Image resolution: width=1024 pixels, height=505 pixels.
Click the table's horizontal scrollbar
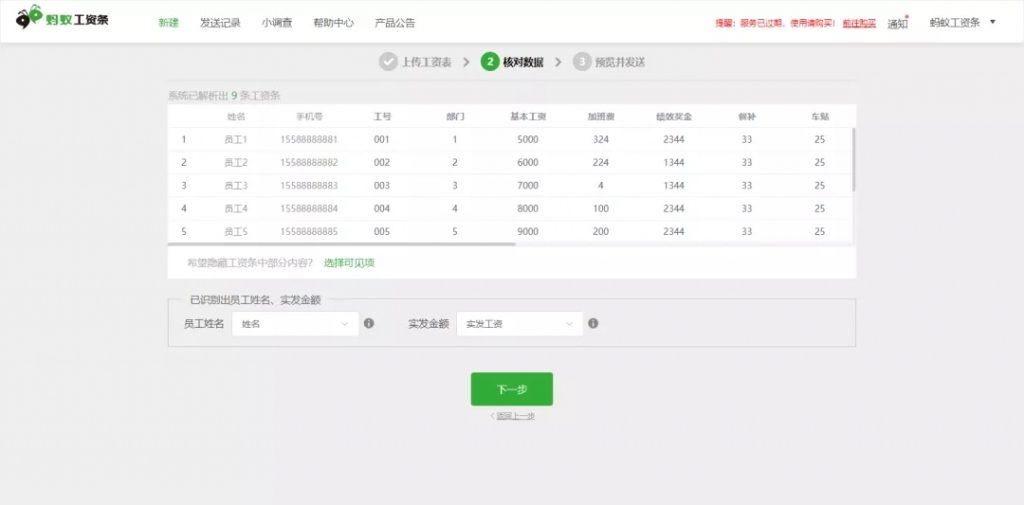click(340, 243)
